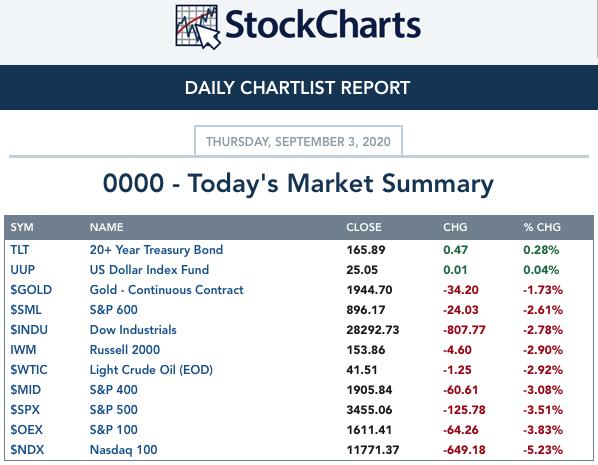Open Russell 2000 chart link
This screenshot has width=598, height=465.
125,350
